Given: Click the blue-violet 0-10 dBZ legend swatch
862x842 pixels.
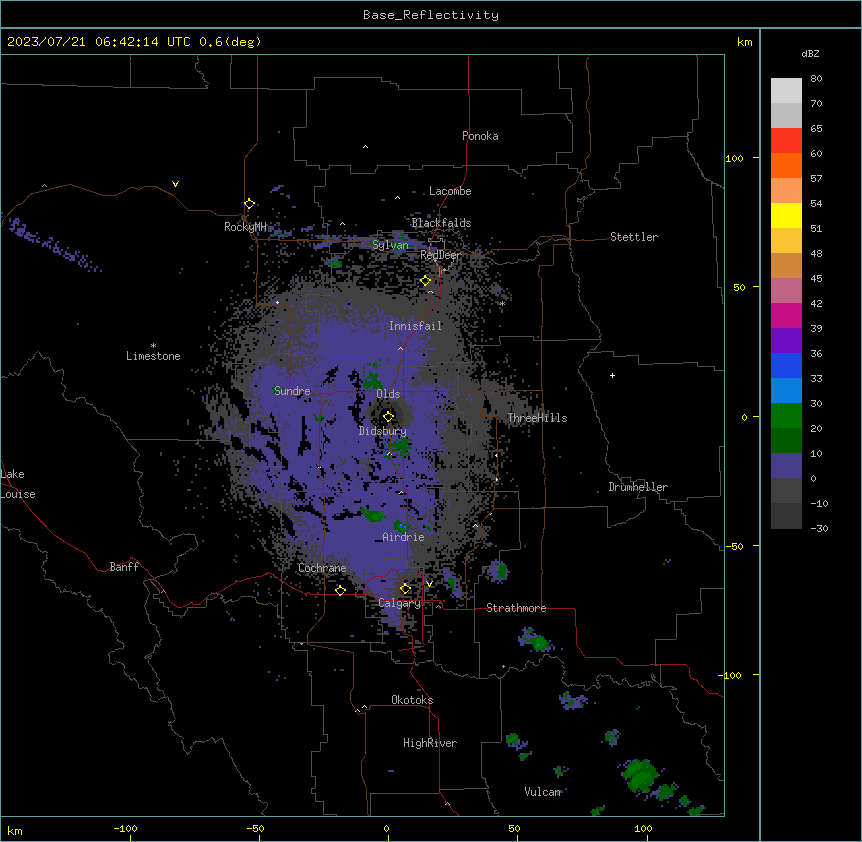Looking at the screenshot, I should click(786, 466).
